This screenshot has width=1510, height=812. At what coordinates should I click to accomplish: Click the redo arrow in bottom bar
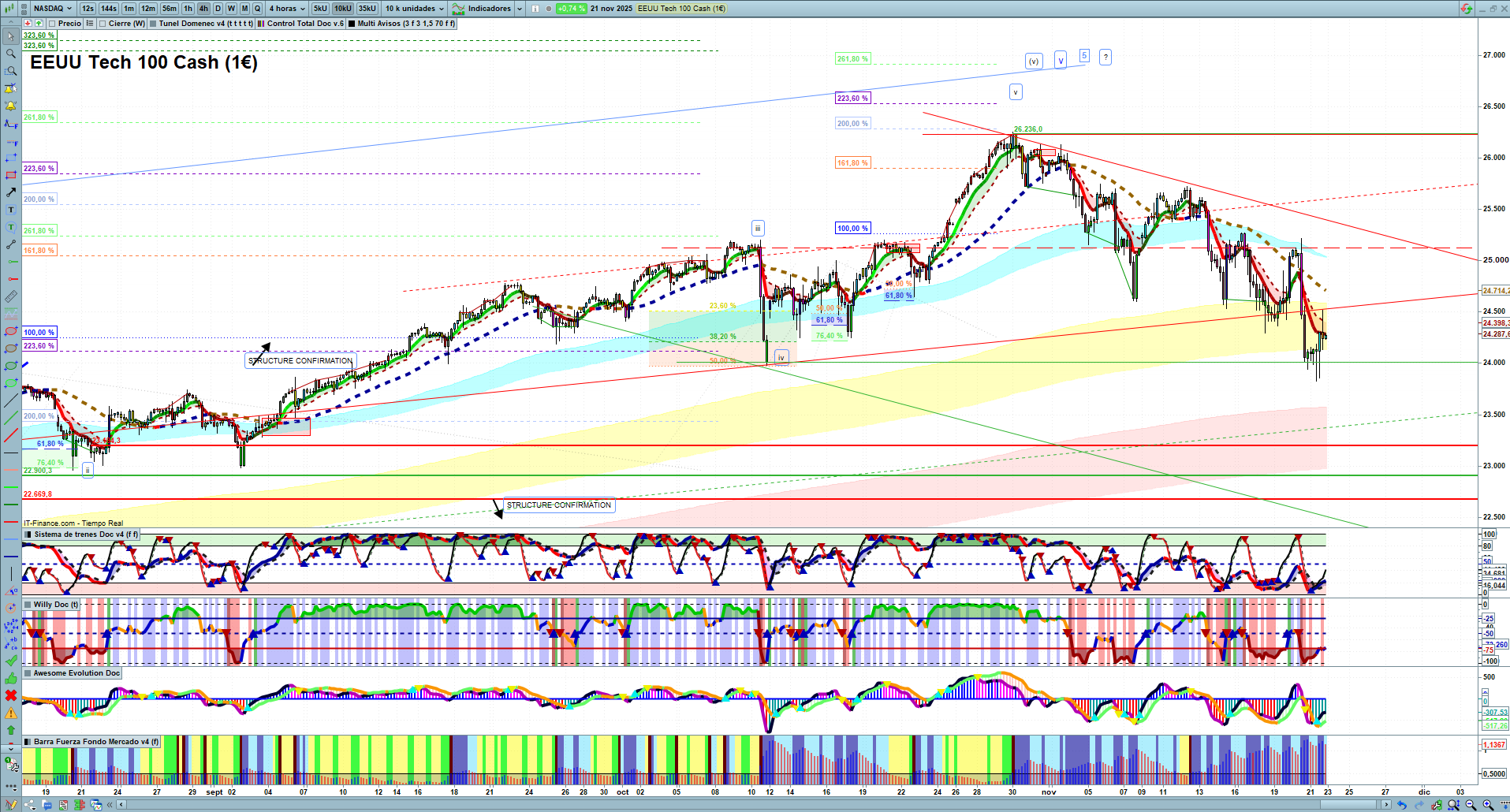[1420, 805]
